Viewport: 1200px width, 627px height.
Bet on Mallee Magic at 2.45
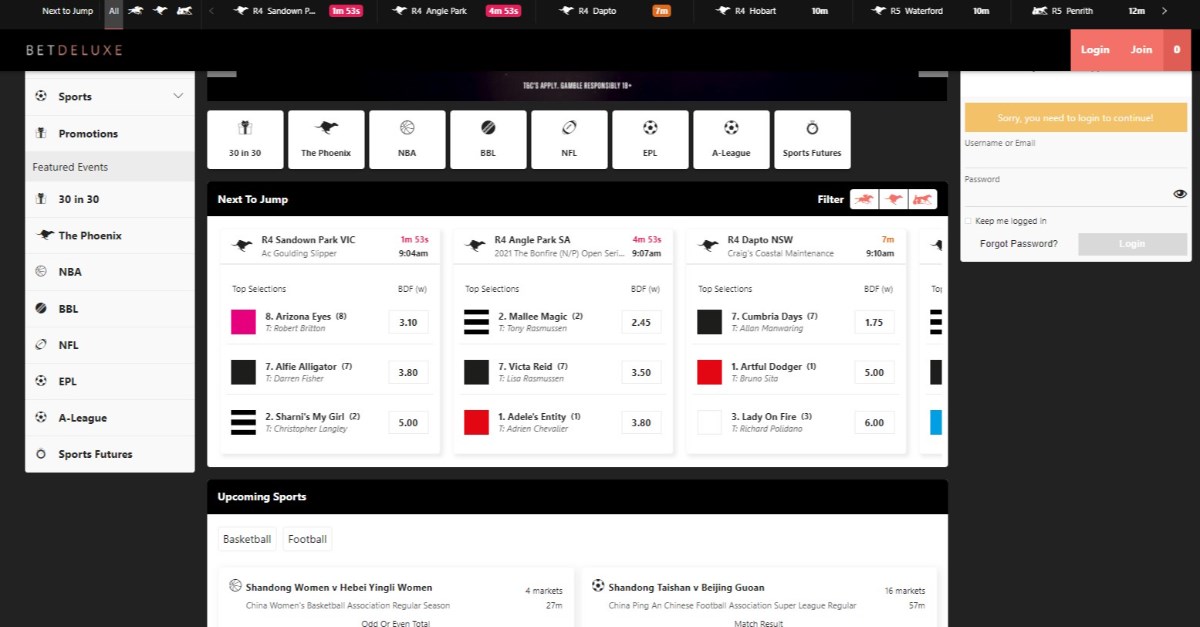point(641,322)
